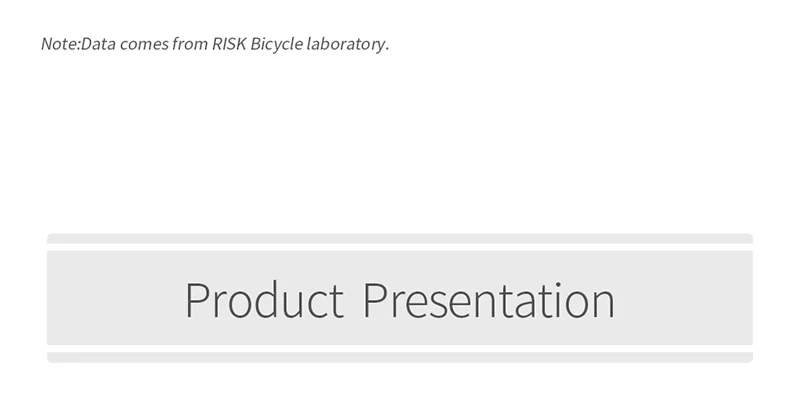Viewport: 800px width, 418px height.
Task: Click the word from in the note
Action: click(190, 44)
